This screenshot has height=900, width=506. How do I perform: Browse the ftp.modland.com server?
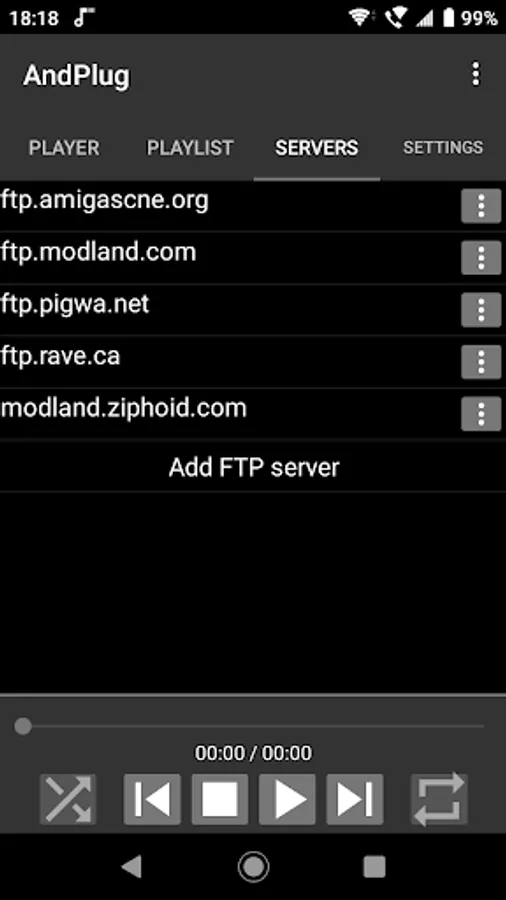pyautogui.click(x=98, y=253)
